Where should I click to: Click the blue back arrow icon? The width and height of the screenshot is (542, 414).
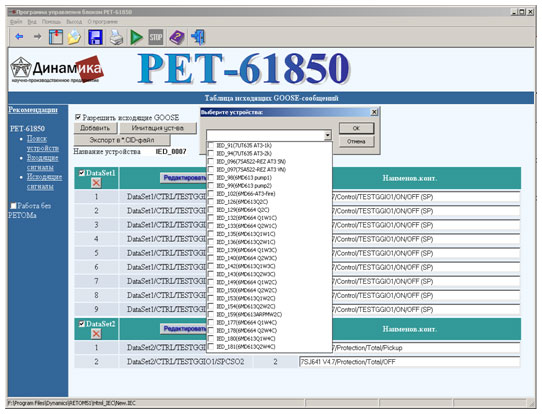tap(19, 37)
